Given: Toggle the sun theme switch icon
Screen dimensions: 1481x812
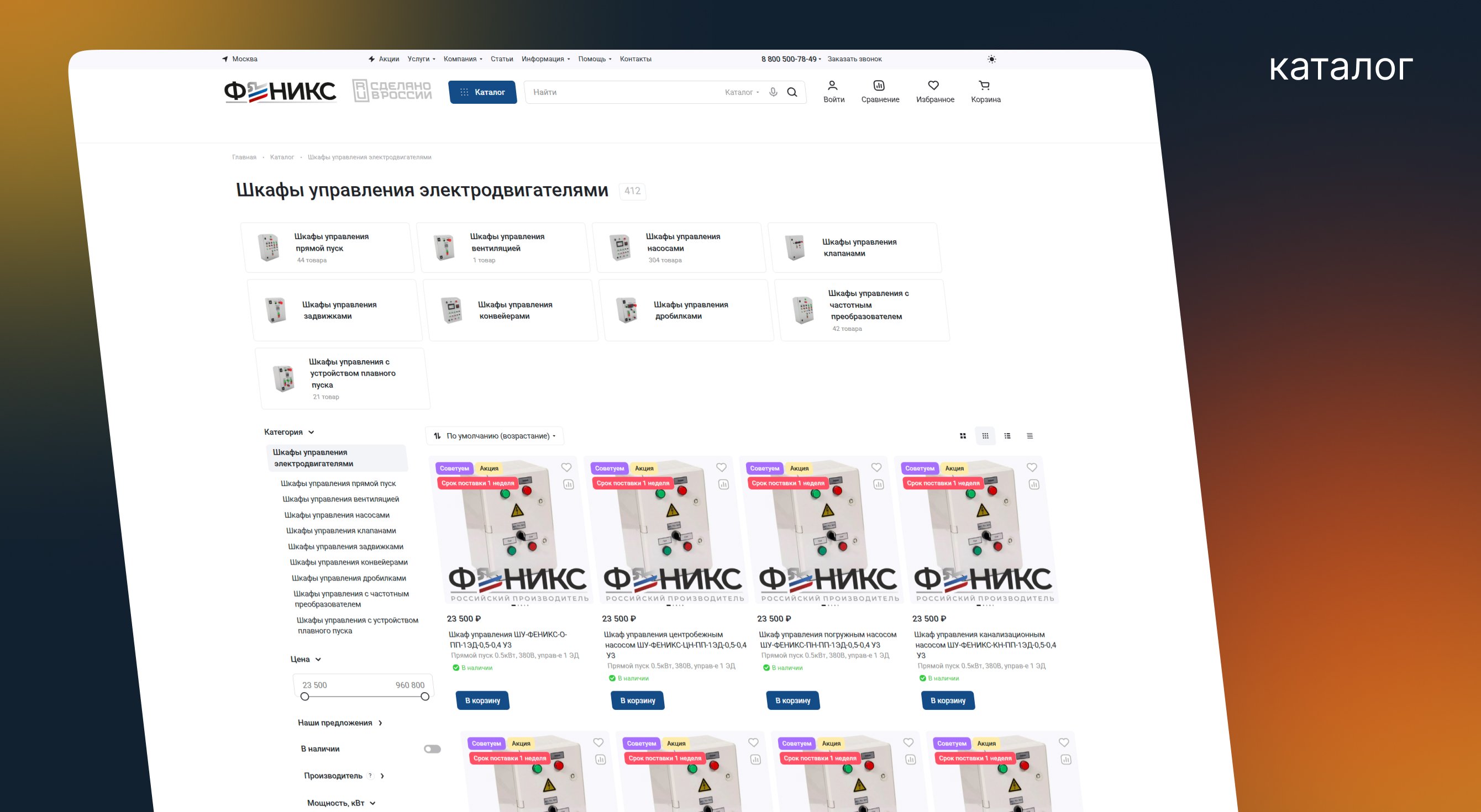Looking at the screenshot, I should [992, 59].
